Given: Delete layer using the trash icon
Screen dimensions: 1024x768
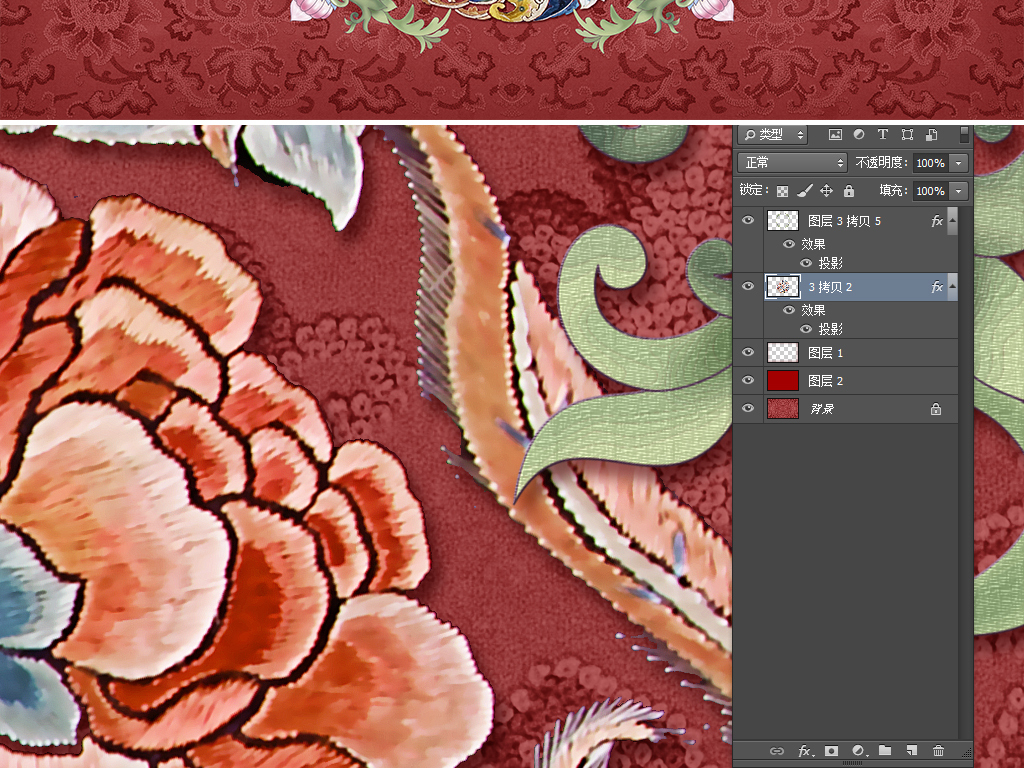Looking at the screenshot, I should 938,751.
